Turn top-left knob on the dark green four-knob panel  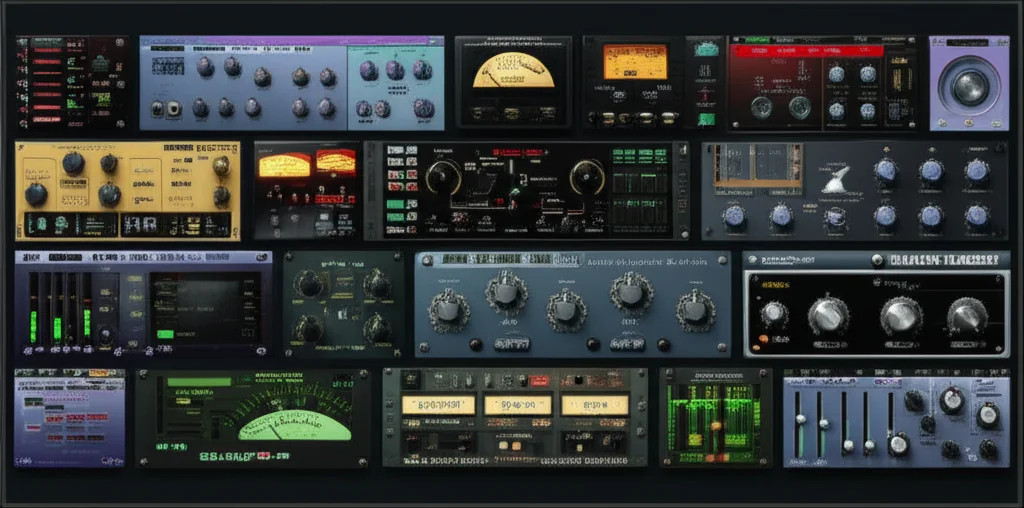point(309,284)
